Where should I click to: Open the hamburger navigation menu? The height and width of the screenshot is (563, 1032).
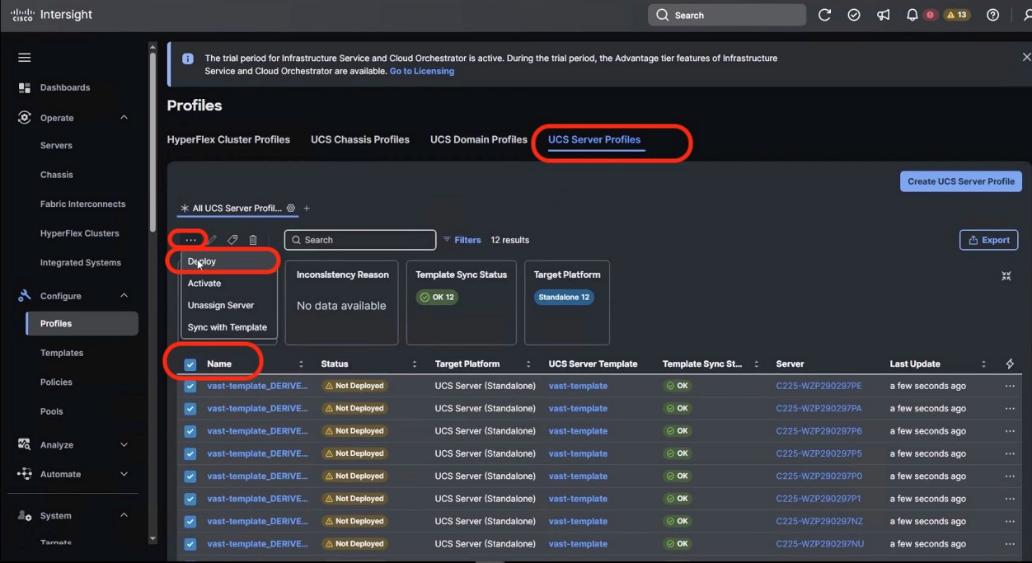click(24, 58)
